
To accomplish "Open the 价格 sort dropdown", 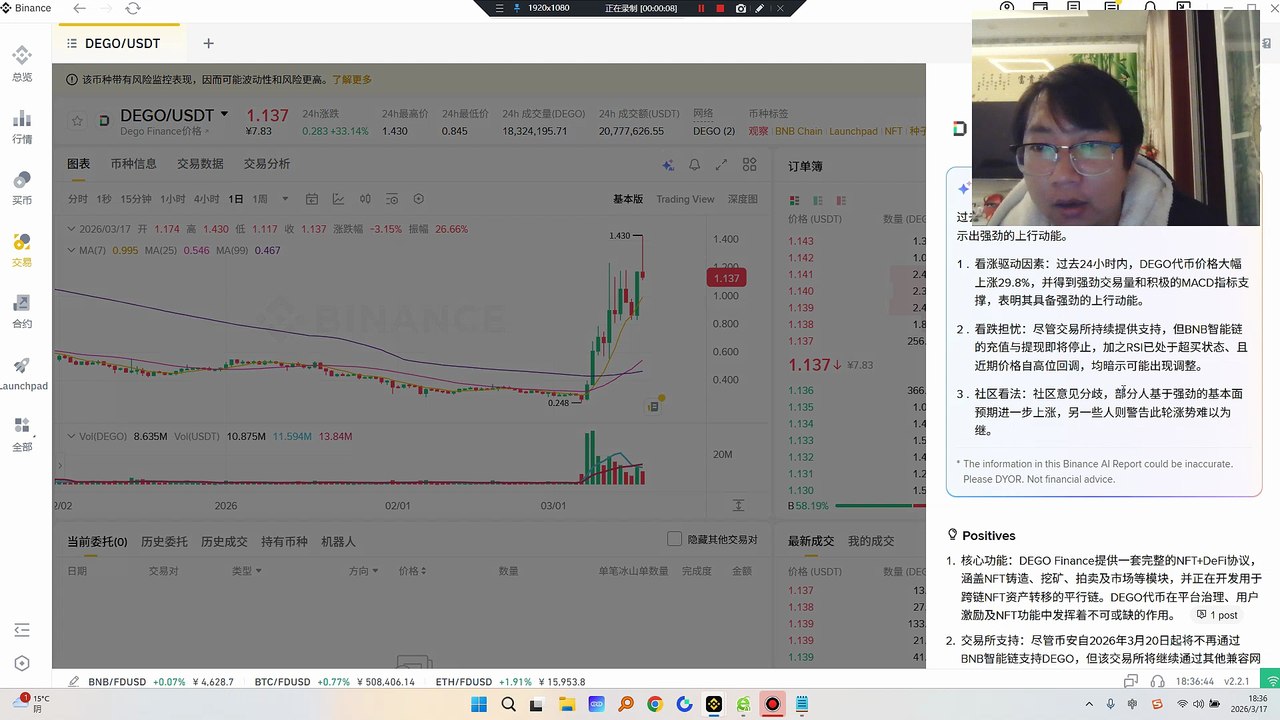I will pyautogui.click(x=413, y=571).
